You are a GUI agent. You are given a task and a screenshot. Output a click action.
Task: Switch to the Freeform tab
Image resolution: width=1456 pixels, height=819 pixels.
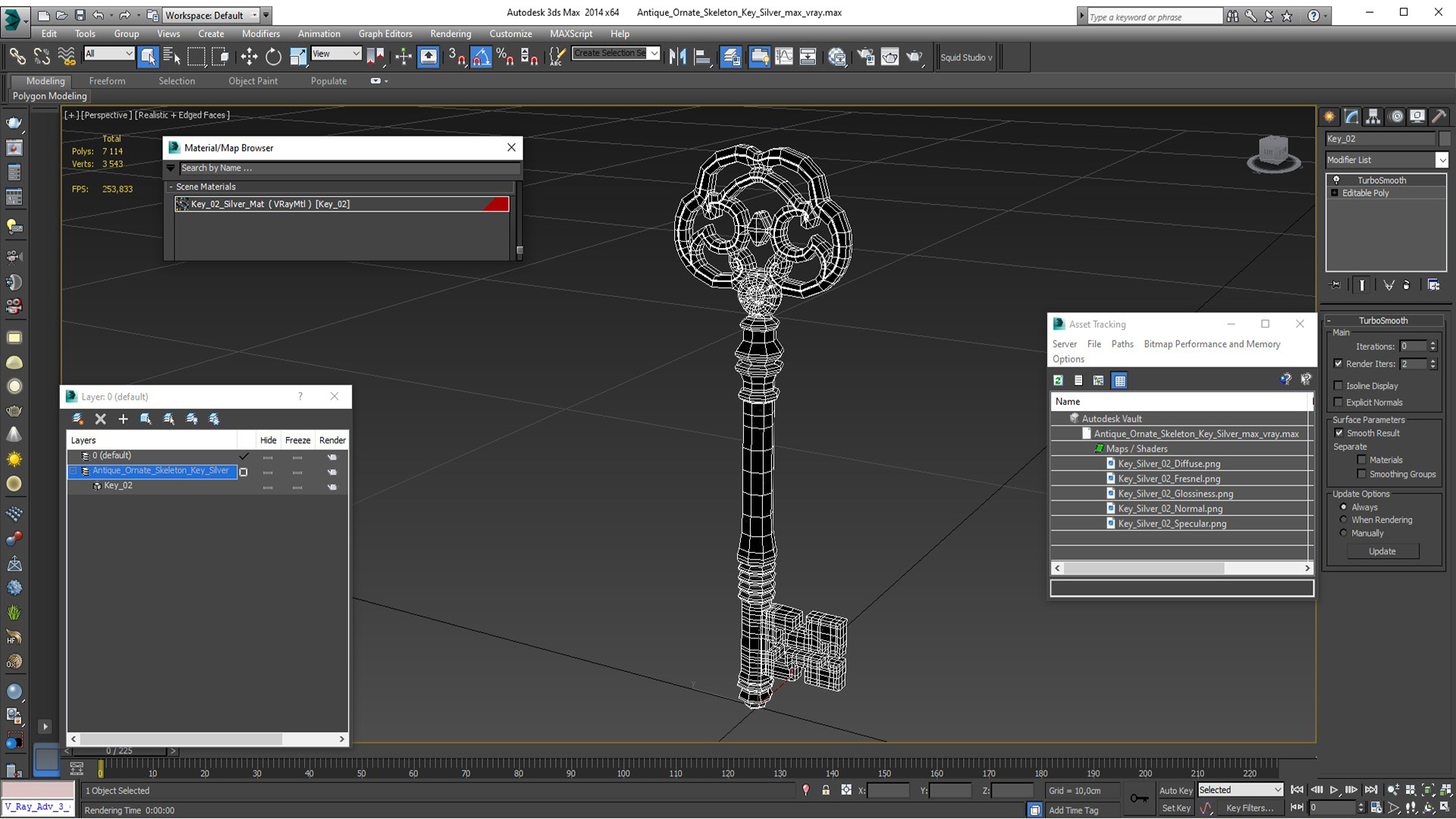click(107, 81)
